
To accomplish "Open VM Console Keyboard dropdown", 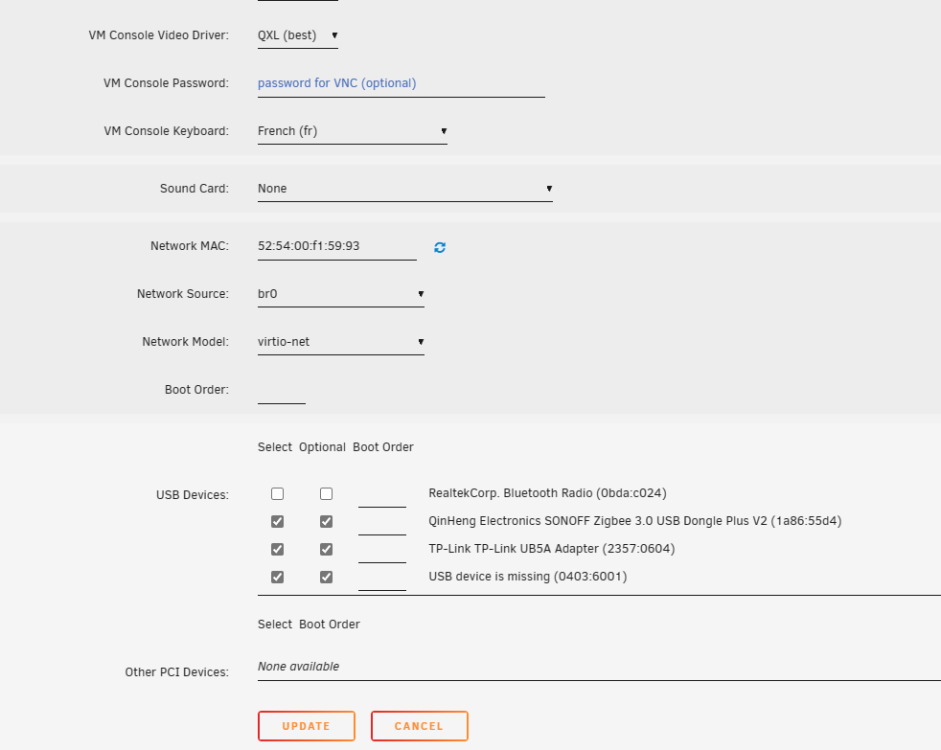I will [x=352, y=131].
